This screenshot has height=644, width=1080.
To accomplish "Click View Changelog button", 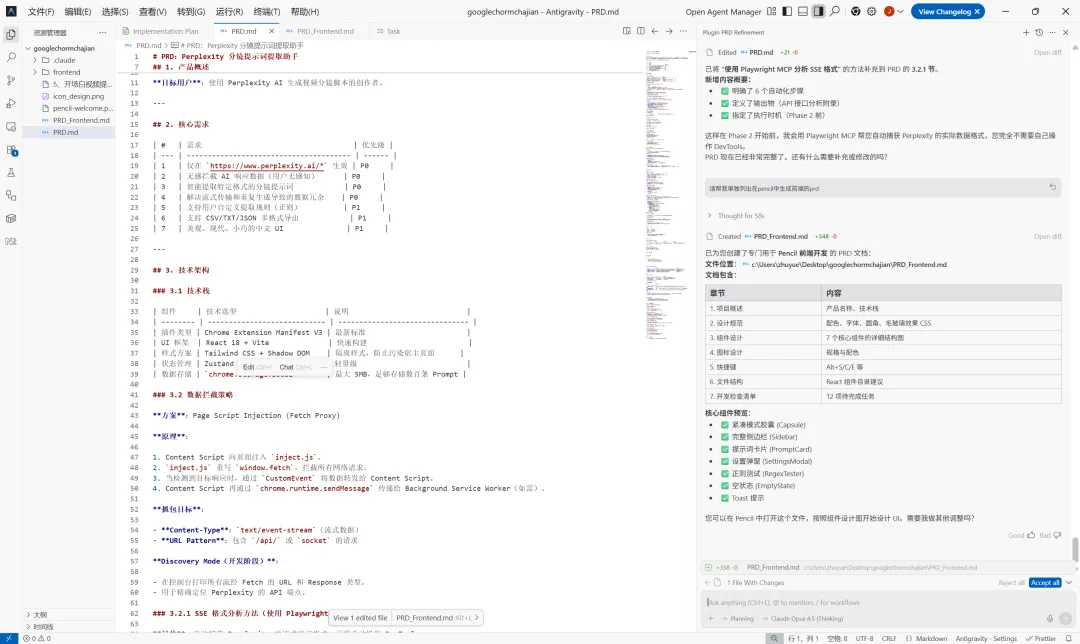I will tap(948, 12).
